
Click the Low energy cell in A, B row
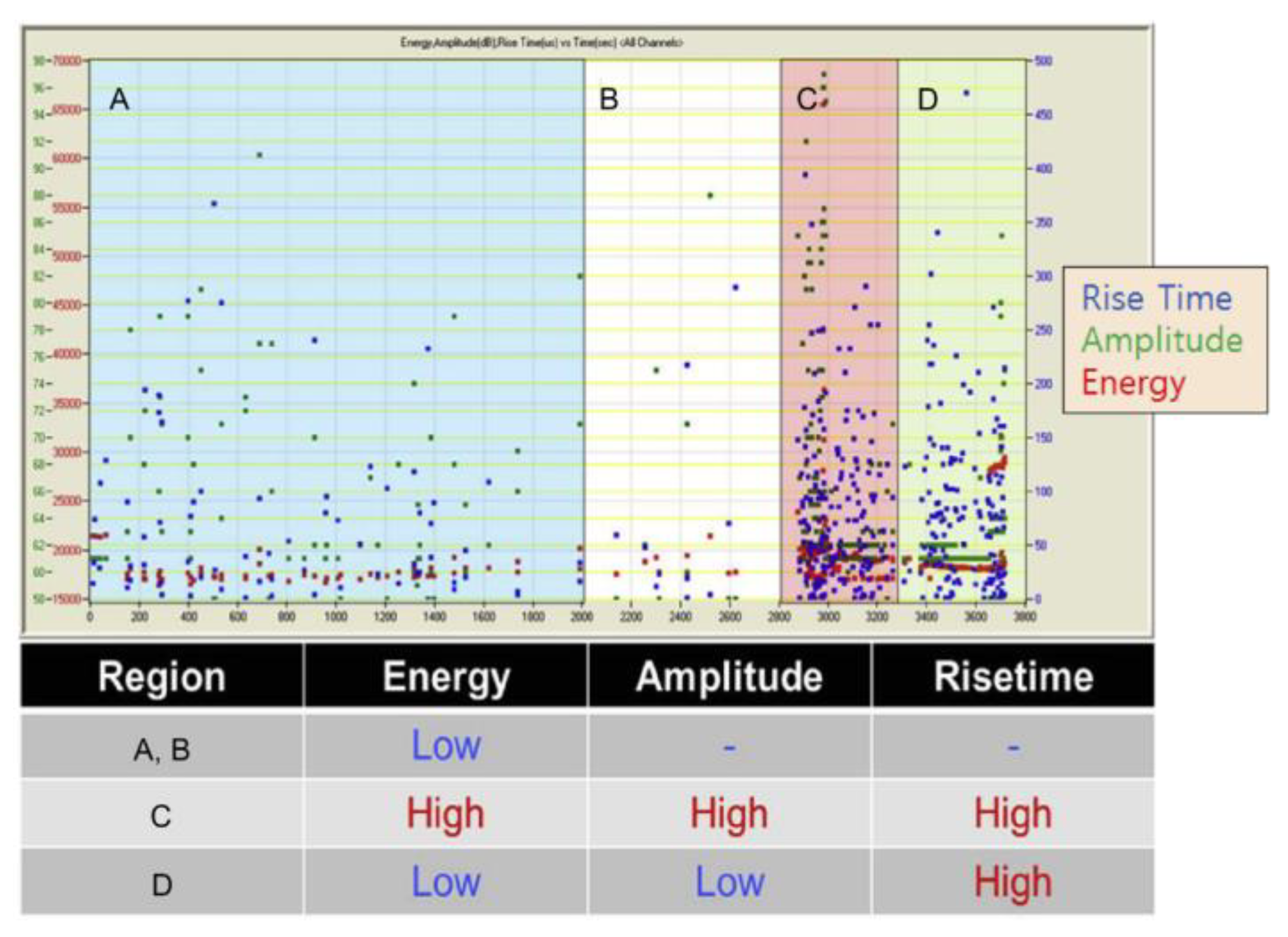coord(445,746)
